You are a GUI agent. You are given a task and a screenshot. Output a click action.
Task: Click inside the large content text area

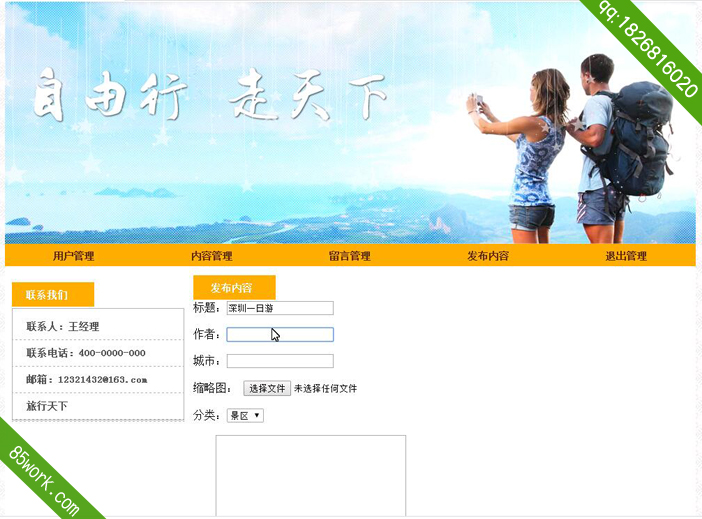[311, 476]
